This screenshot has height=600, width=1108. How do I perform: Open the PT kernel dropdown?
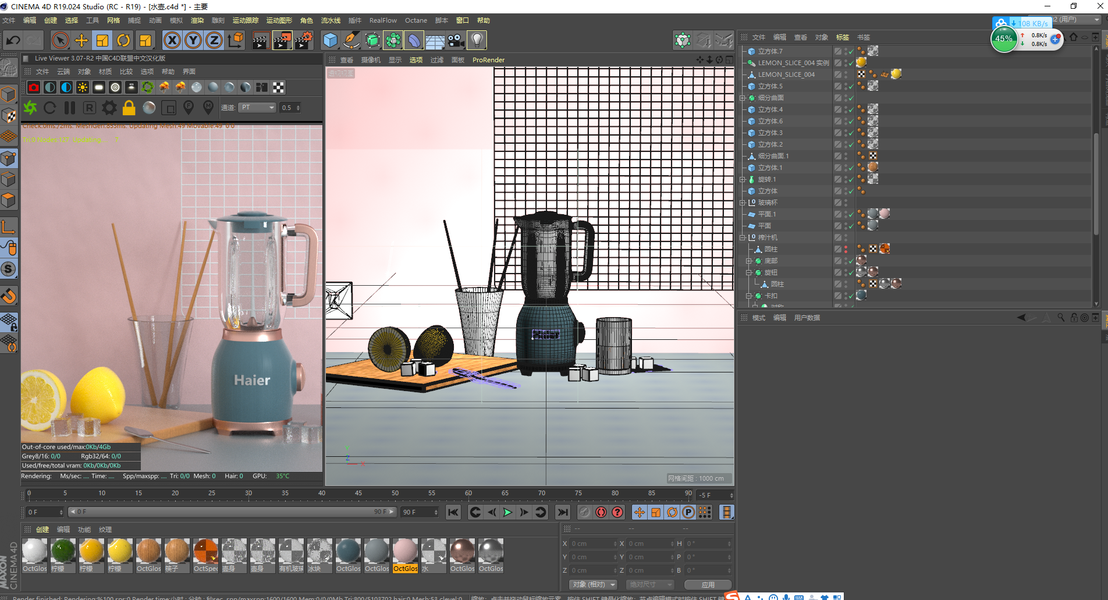pos(257,107)
